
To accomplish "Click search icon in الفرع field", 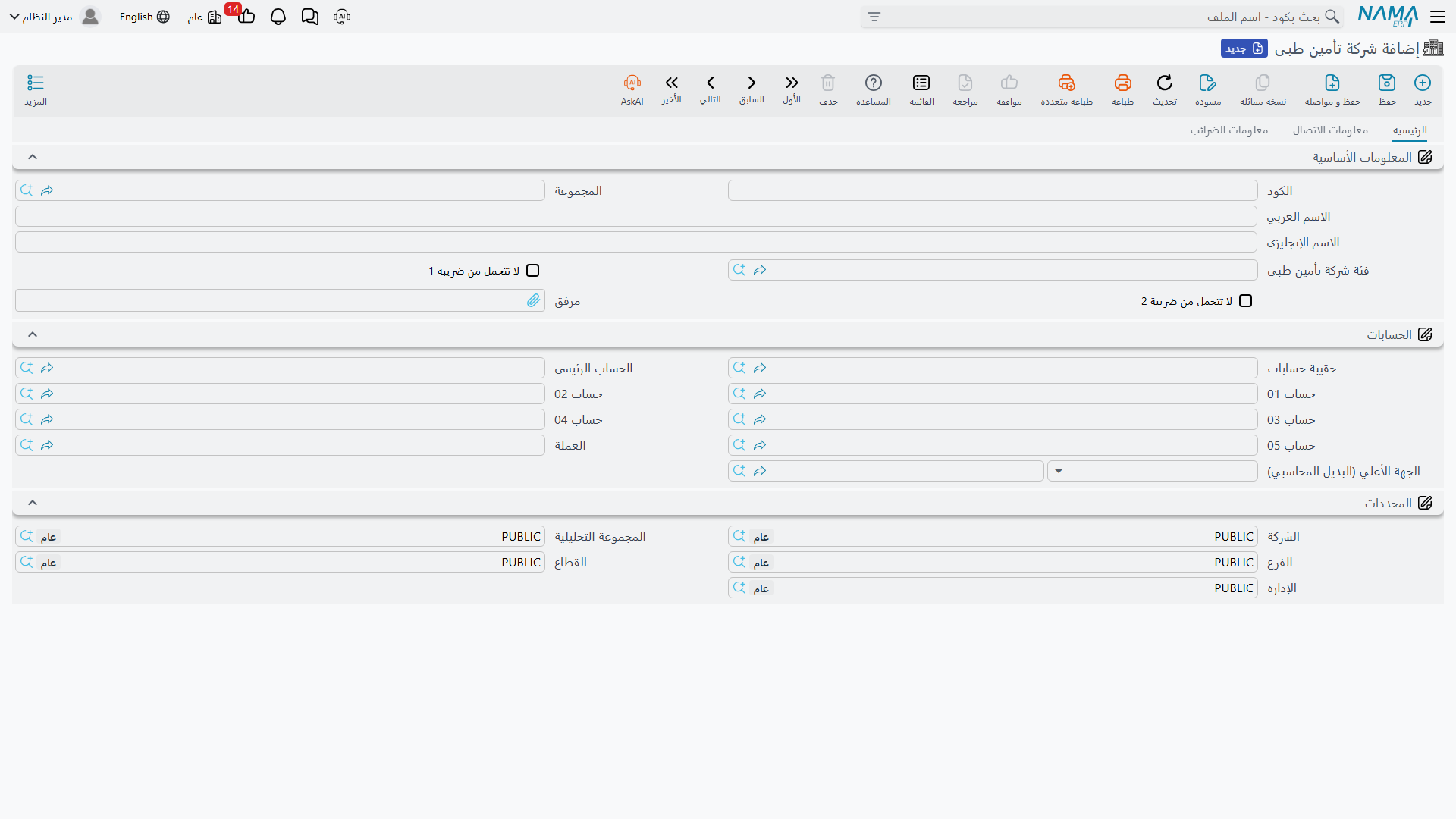I will click(740, 562).
